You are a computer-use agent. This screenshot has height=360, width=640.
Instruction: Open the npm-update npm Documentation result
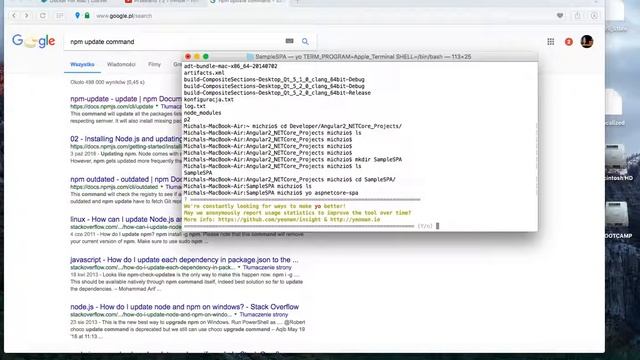click(x=126, y=99)
